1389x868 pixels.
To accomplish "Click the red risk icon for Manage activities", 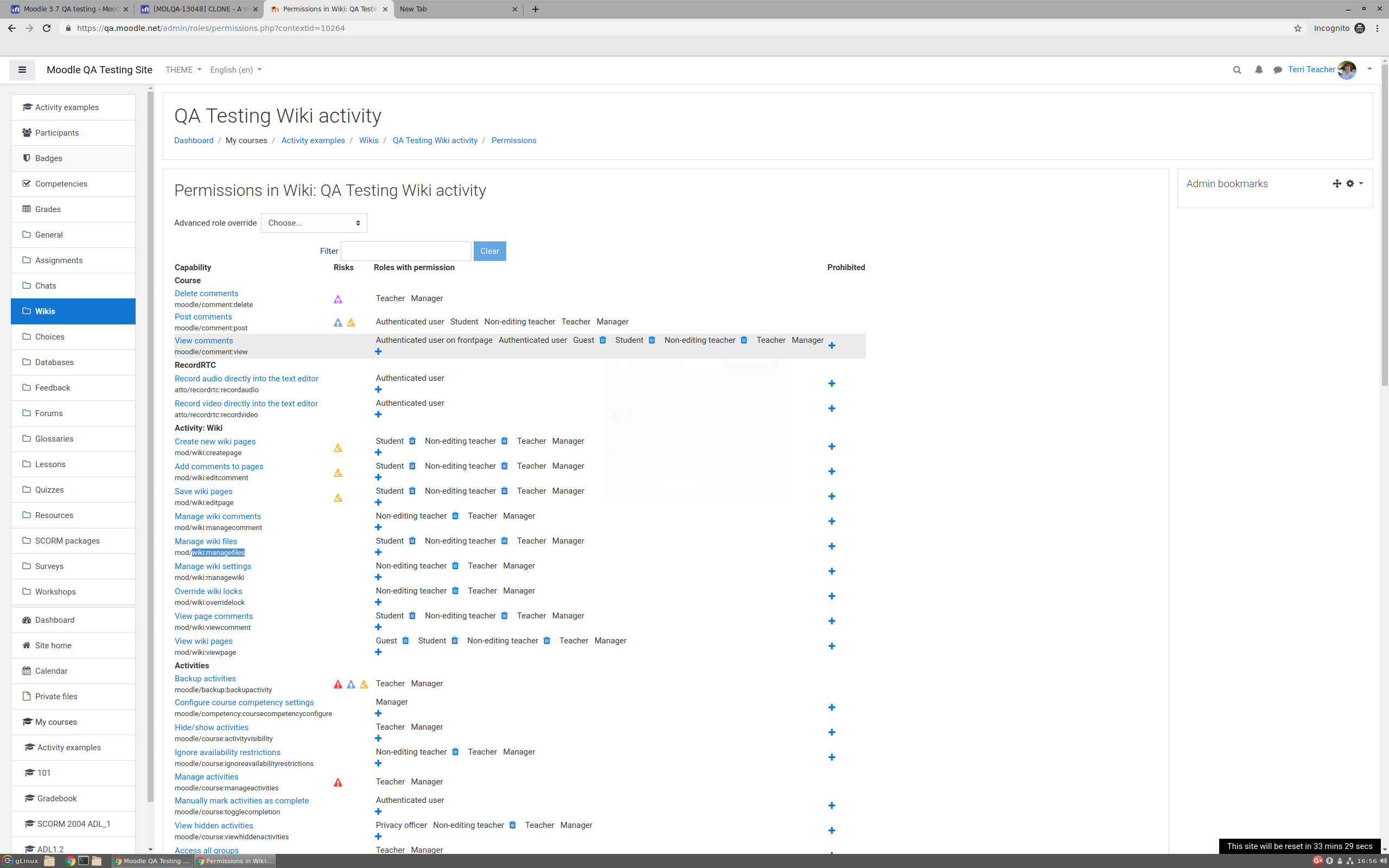I will [338, 782].
